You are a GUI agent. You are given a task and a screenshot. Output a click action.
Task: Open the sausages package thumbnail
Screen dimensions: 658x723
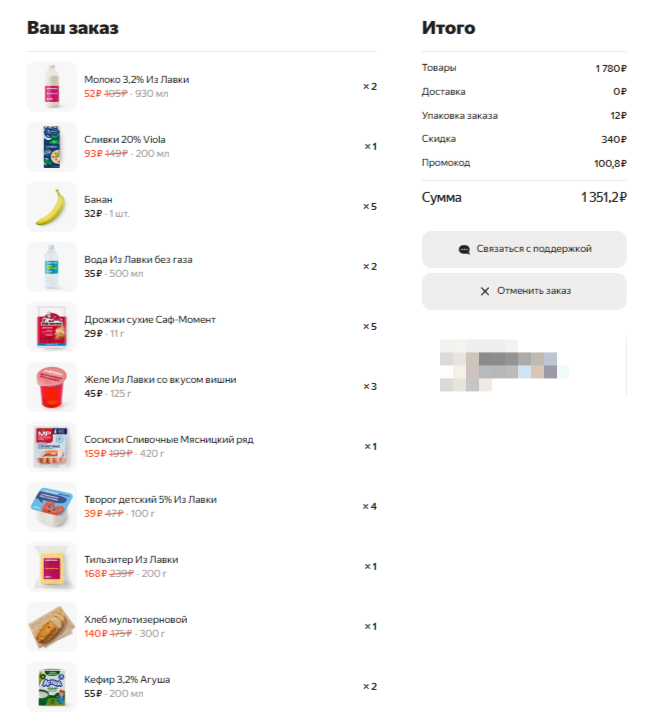pyautogui.click(x=52, y=447)
